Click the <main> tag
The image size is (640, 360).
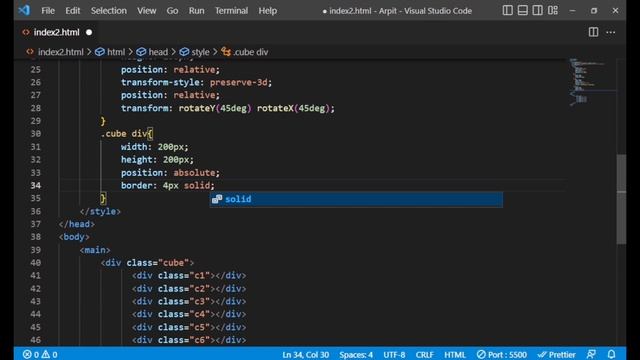tap(95, 250)
